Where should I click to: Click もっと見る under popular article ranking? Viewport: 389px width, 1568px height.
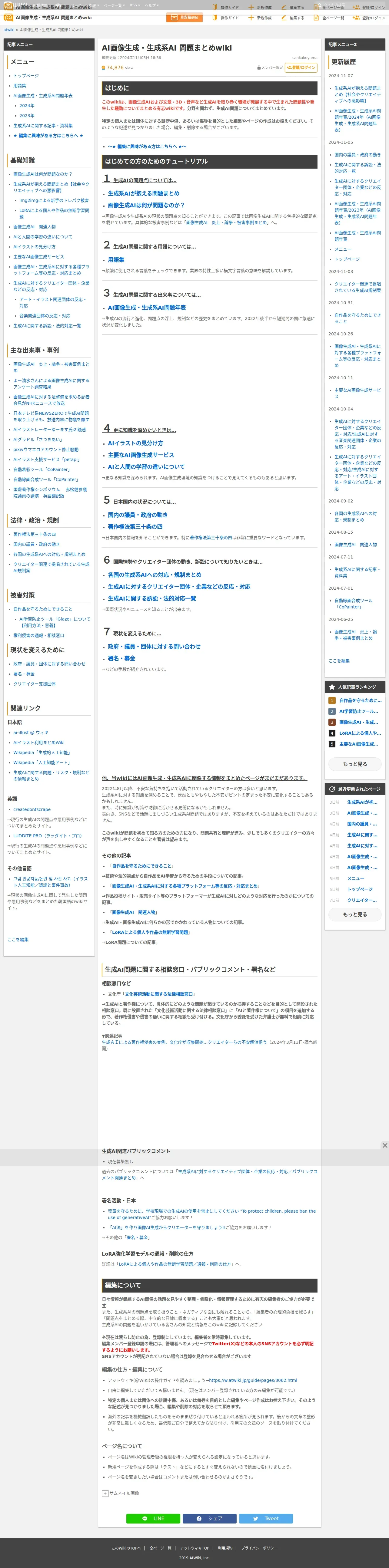pyautogui.click(x=355, y=764)
